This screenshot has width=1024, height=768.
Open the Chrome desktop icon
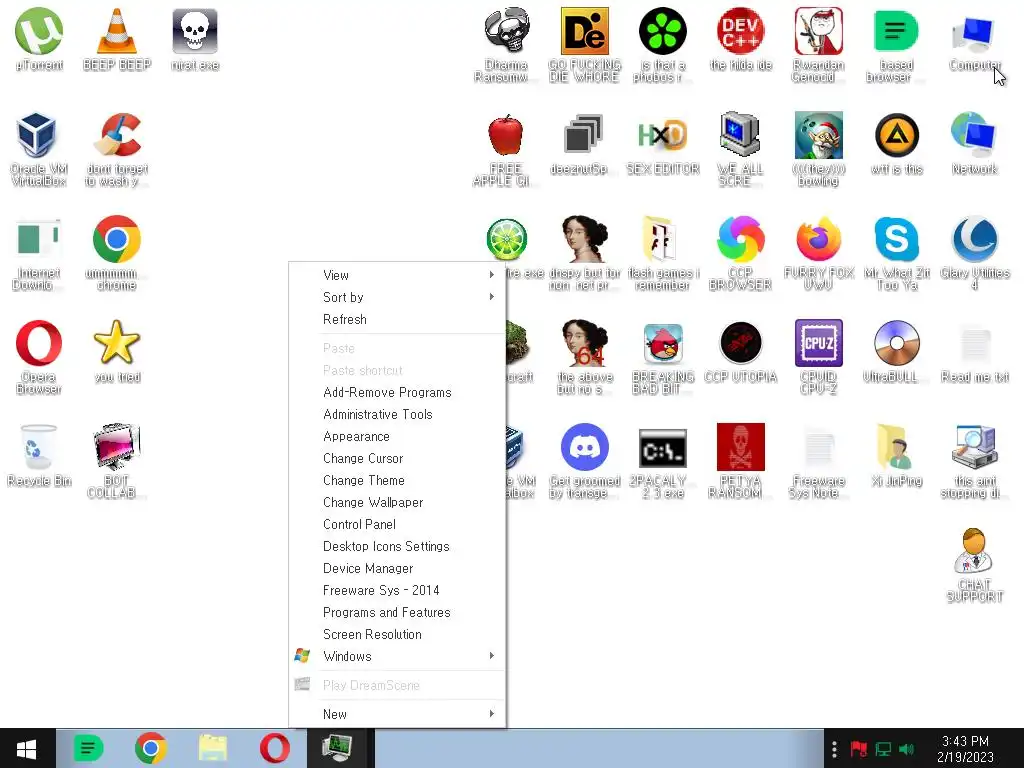(x=117, y=239)
